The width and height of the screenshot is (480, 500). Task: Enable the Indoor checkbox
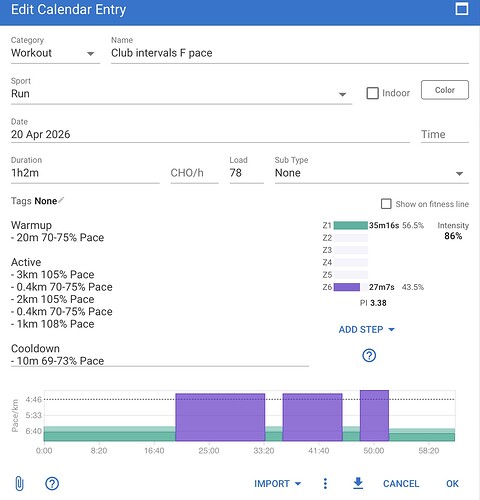point(372,93)
